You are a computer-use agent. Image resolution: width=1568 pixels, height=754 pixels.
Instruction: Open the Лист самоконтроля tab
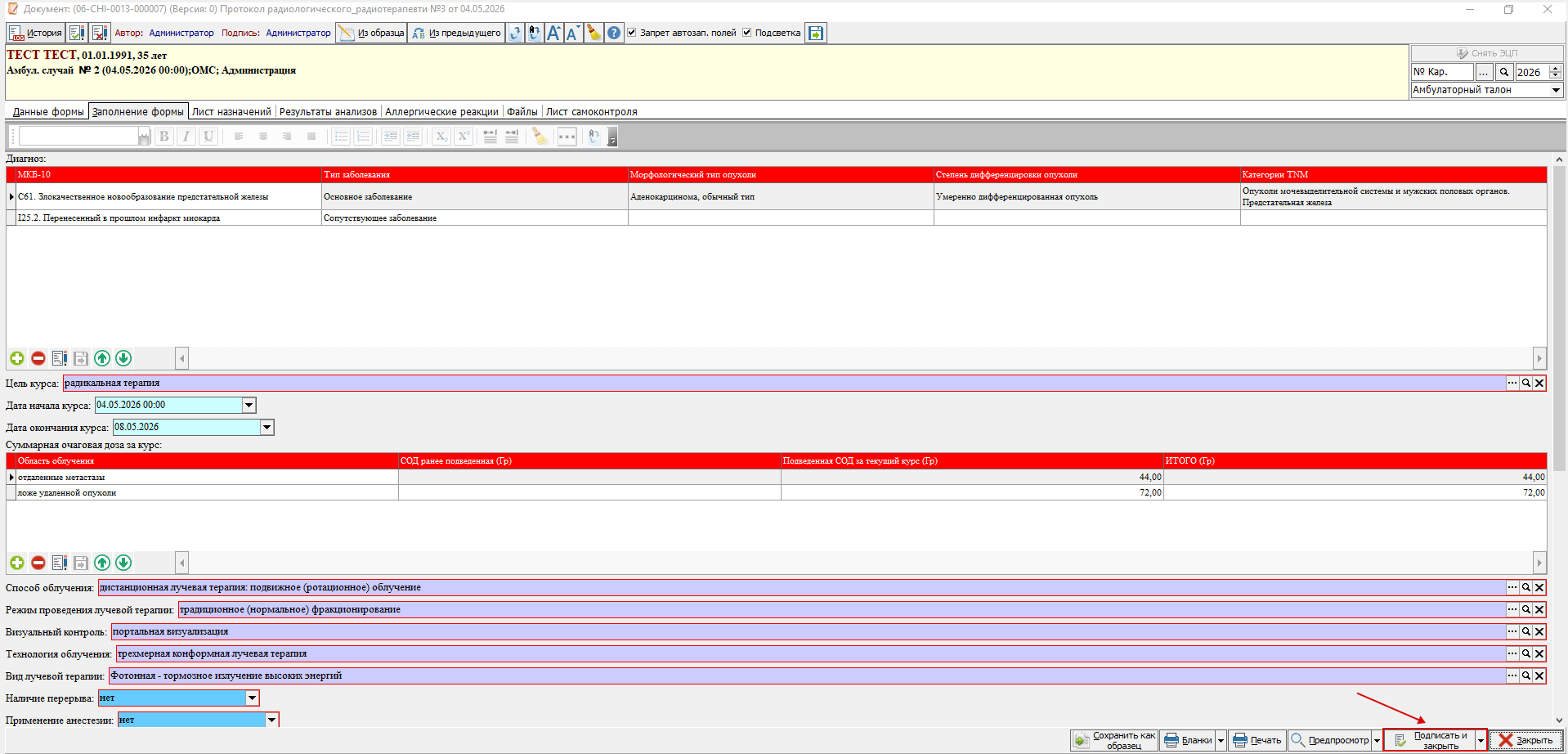pos(591,112)
